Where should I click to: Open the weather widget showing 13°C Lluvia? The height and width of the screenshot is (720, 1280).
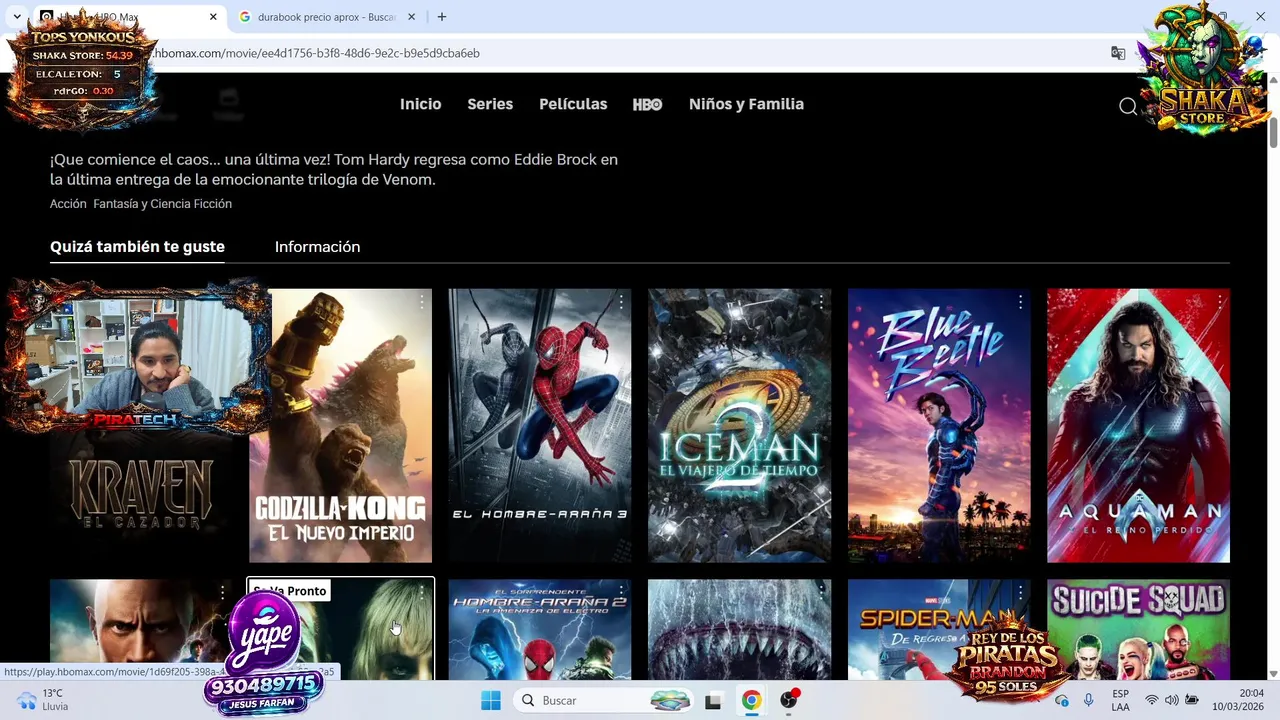42,700
